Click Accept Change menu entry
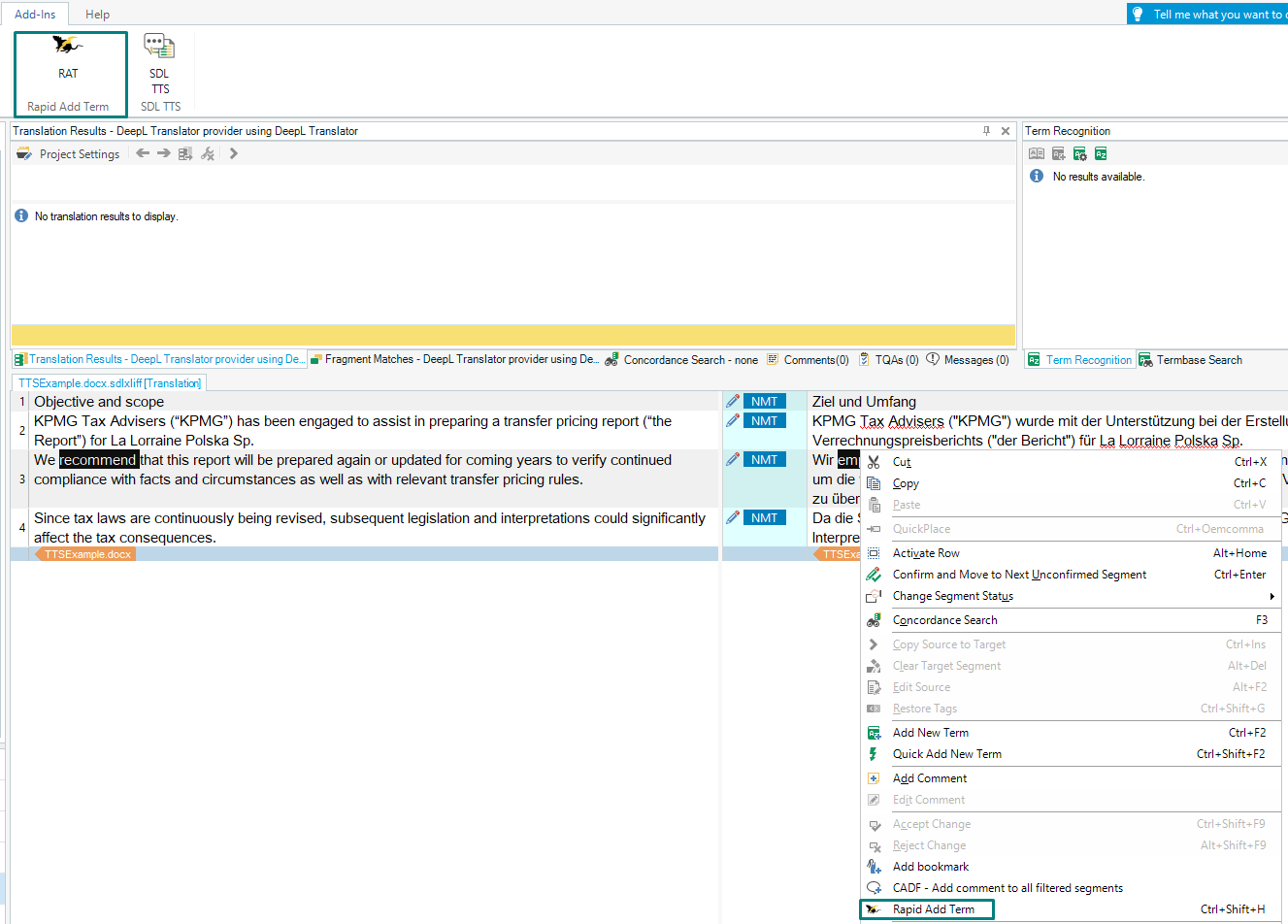The height and width of the screenshot is (924, 1288). (x=1072, y=824)
